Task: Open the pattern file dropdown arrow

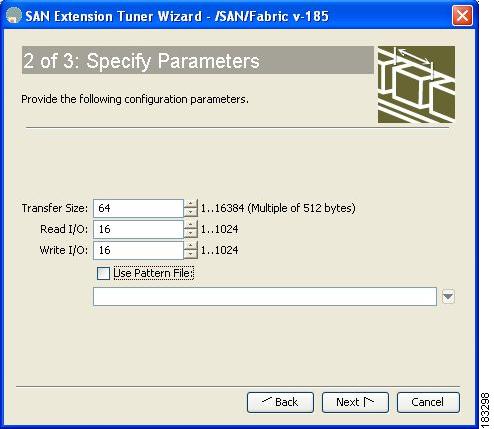Action: [x=448, y=297]
